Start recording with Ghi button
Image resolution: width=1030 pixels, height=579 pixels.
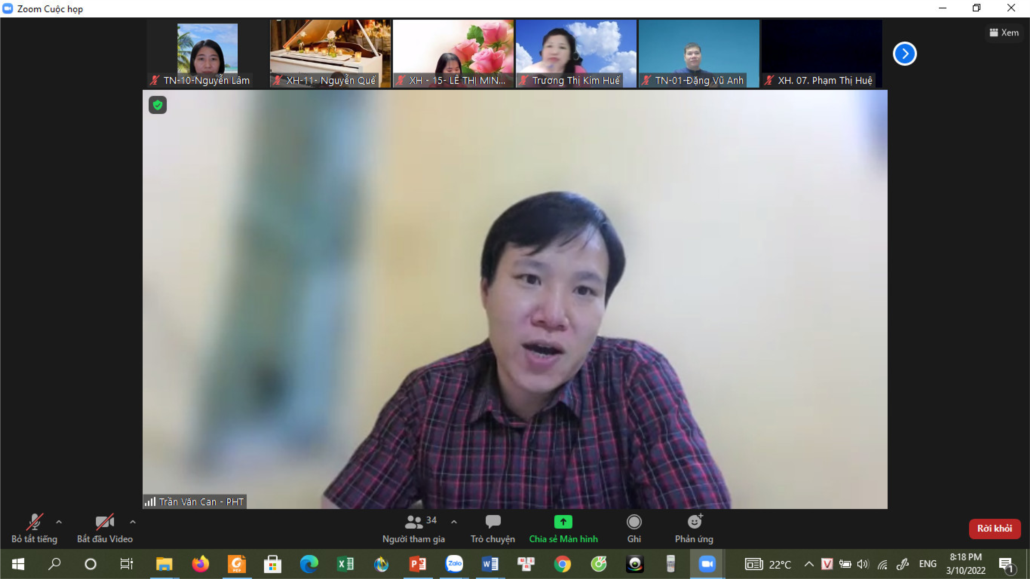(634, 527)
